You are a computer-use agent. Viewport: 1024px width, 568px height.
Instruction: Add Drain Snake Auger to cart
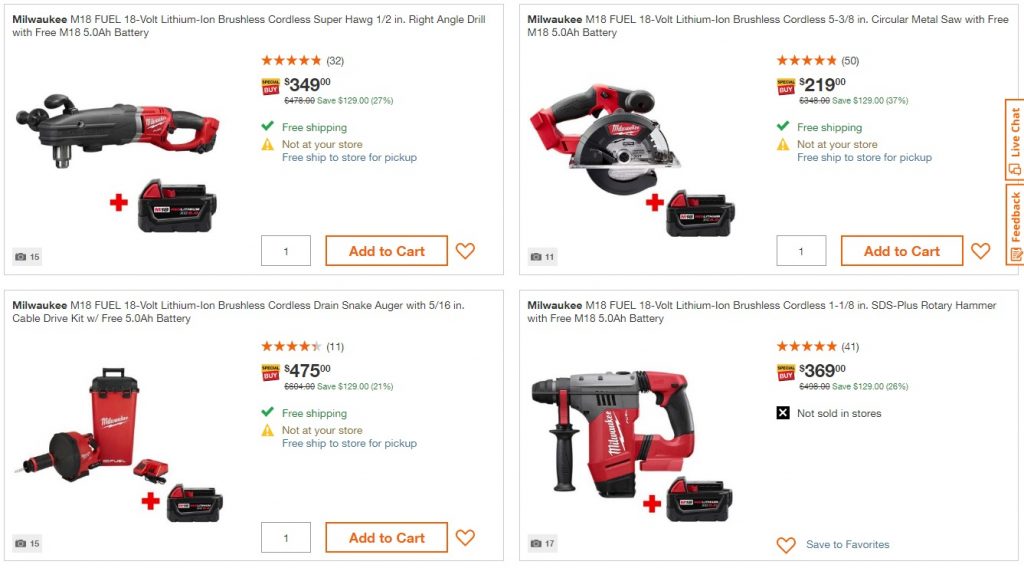pos(387,537)
